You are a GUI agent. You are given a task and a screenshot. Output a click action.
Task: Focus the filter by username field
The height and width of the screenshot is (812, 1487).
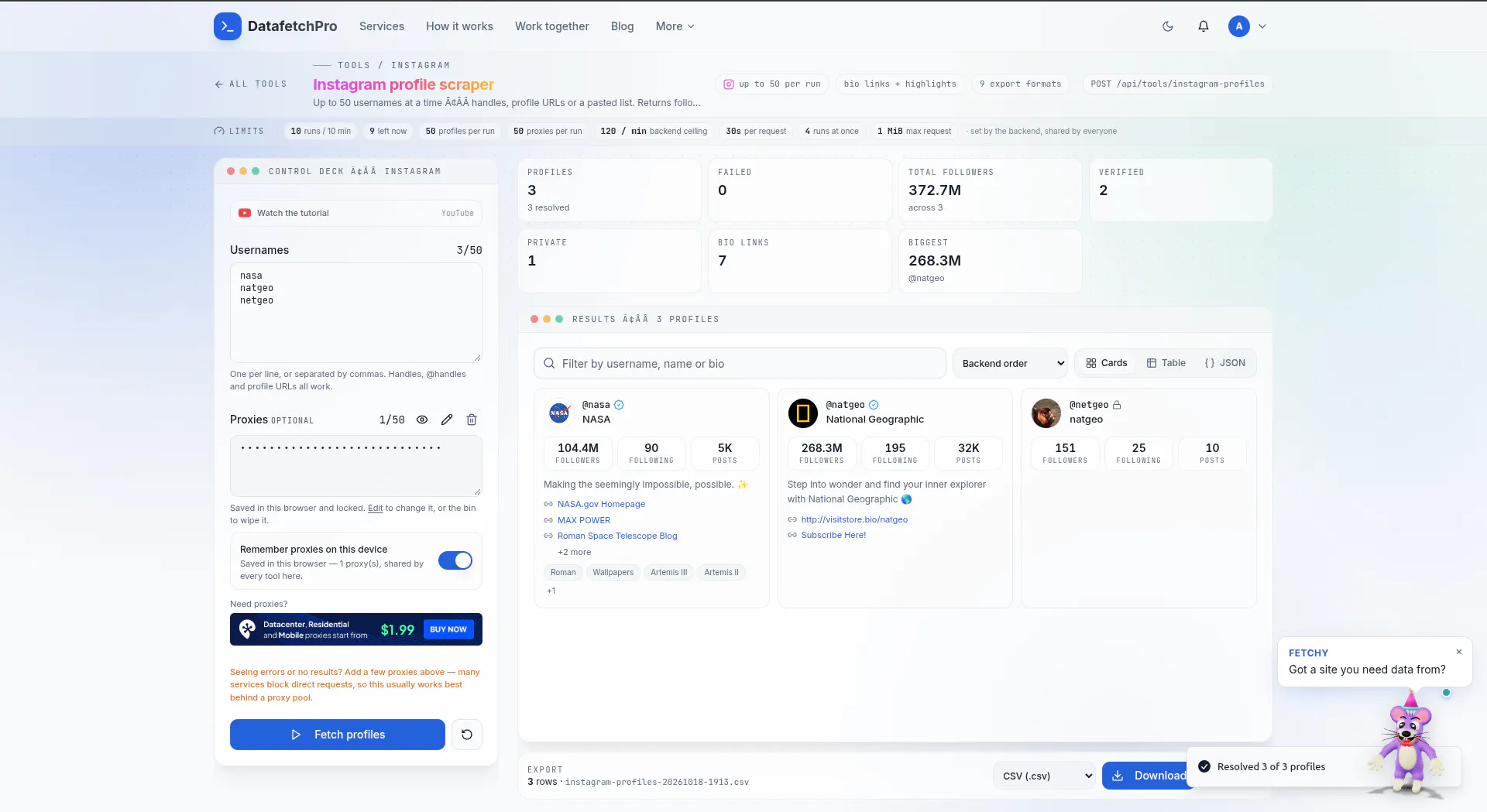click(x=740, y=364)
